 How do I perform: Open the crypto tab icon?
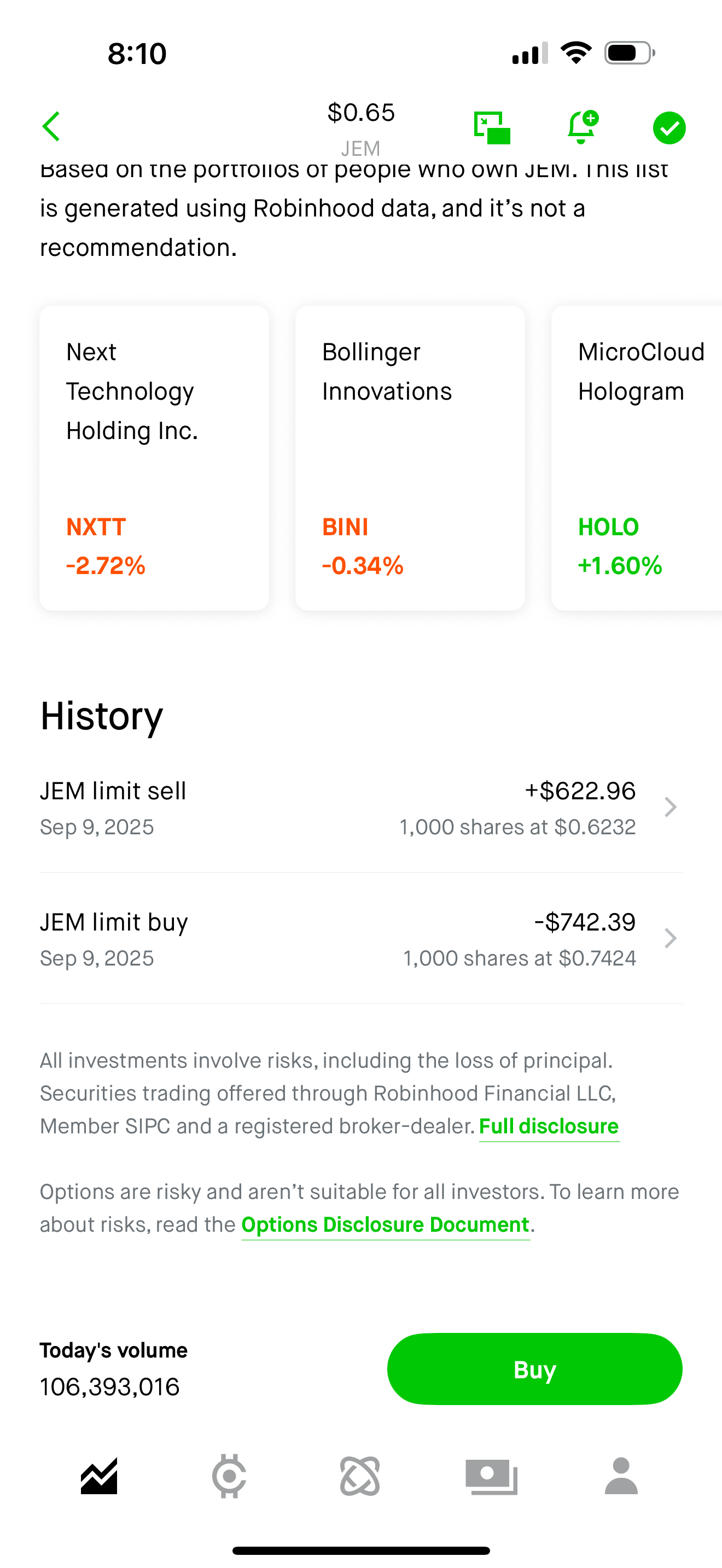[229, 1476]
